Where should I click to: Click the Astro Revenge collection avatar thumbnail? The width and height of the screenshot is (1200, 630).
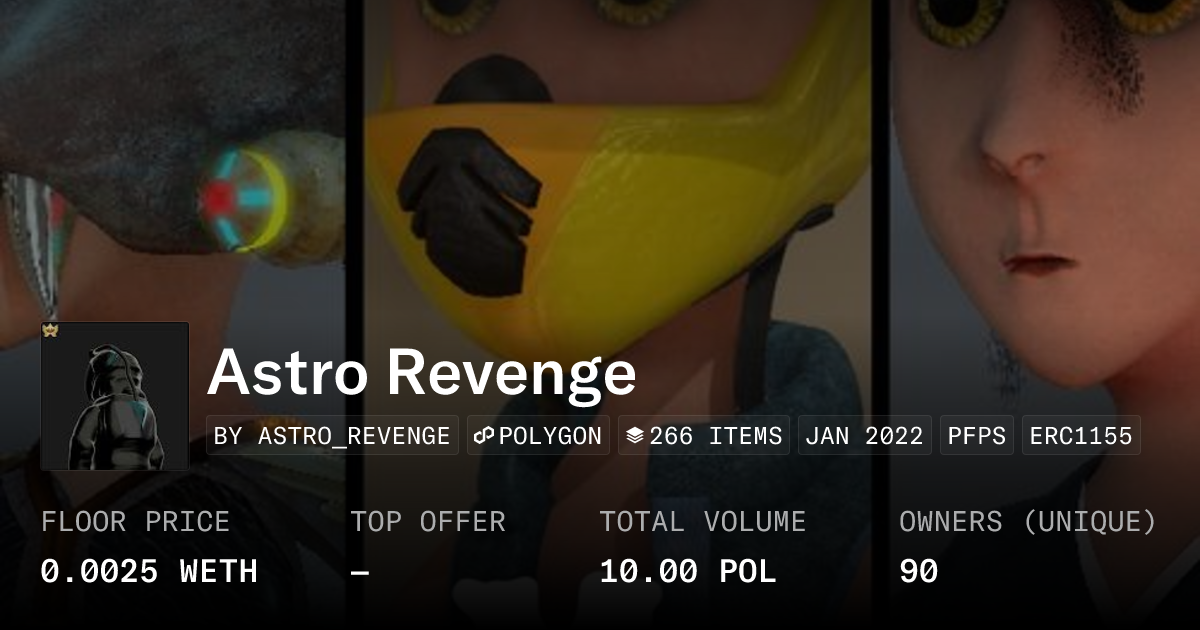tap(115, 396)
